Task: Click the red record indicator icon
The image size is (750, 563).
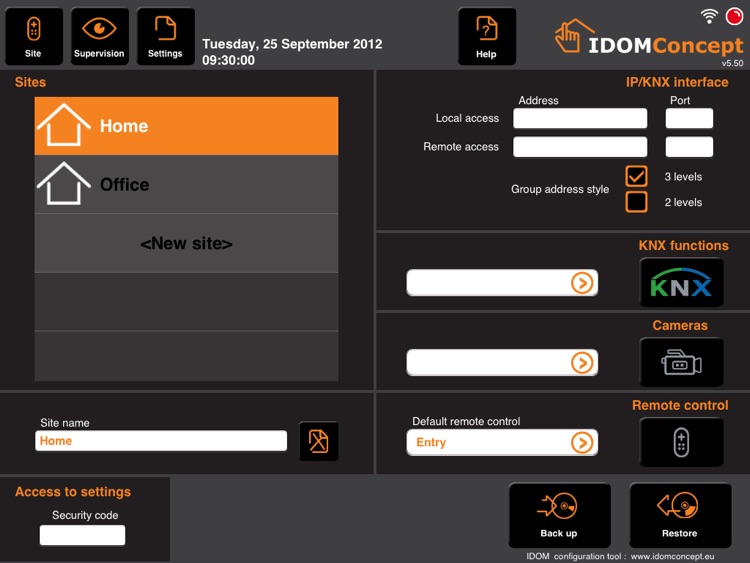Action: [x=734, y=16]
